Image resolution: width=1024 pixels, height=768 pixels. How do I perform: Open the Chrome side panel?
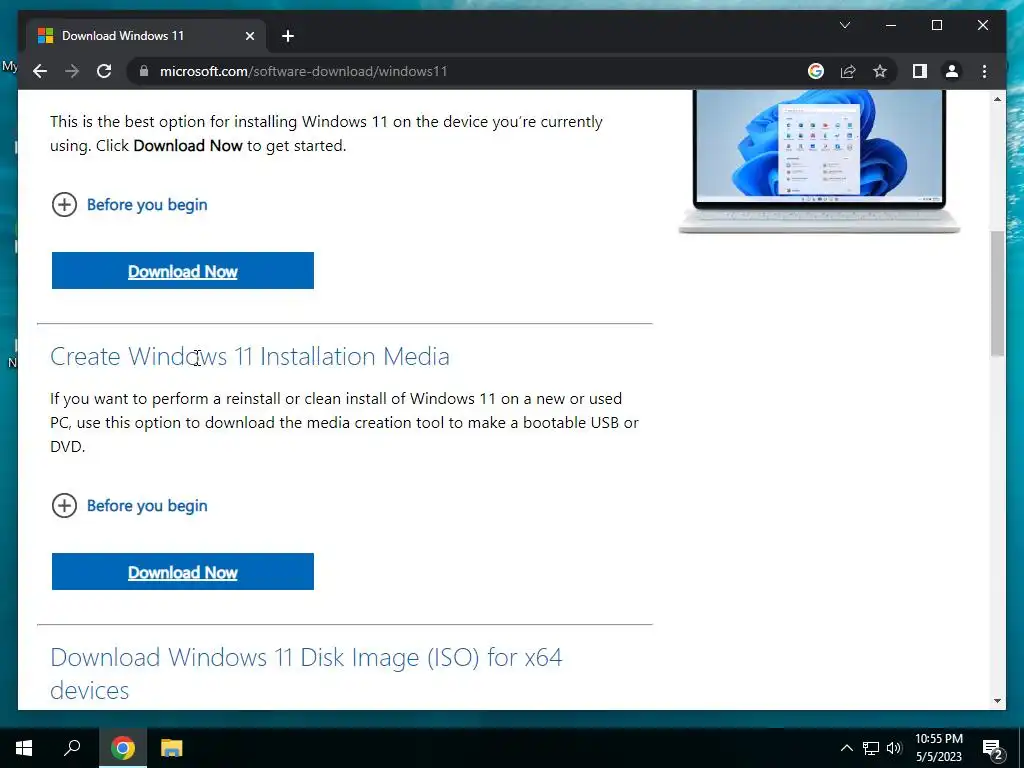[x=920, y=71]
